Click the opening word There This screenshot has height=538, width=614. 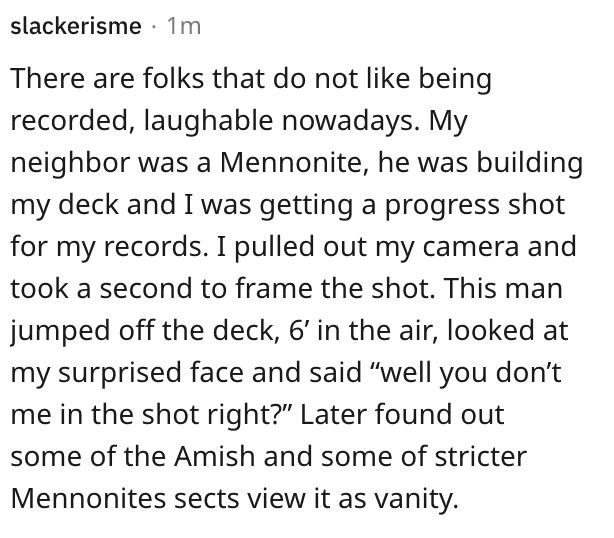pos(47,78)
